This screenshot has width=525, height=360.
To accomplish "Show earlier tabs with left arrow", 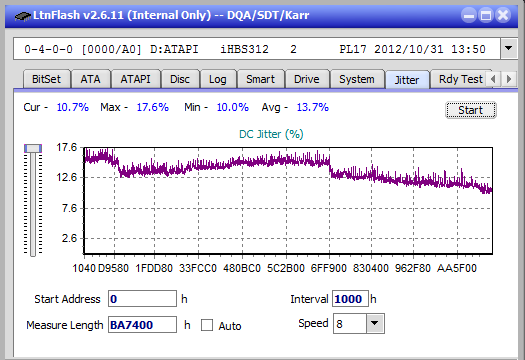I will click(493, 79).
